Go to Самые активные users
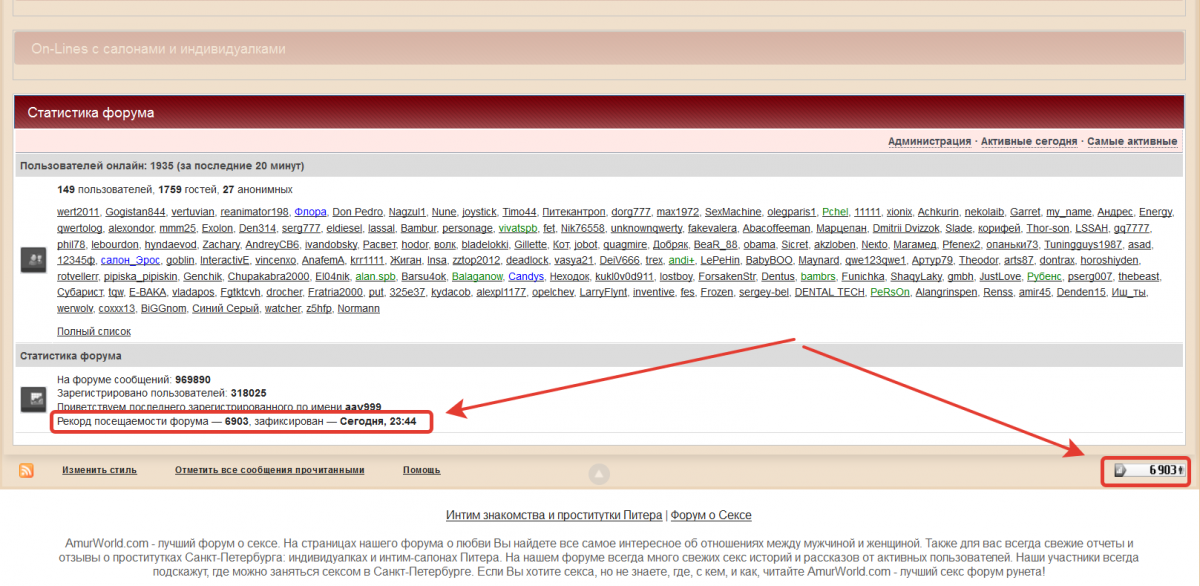This screenshot has height=586, width=1200. (x=1132, y=142)
